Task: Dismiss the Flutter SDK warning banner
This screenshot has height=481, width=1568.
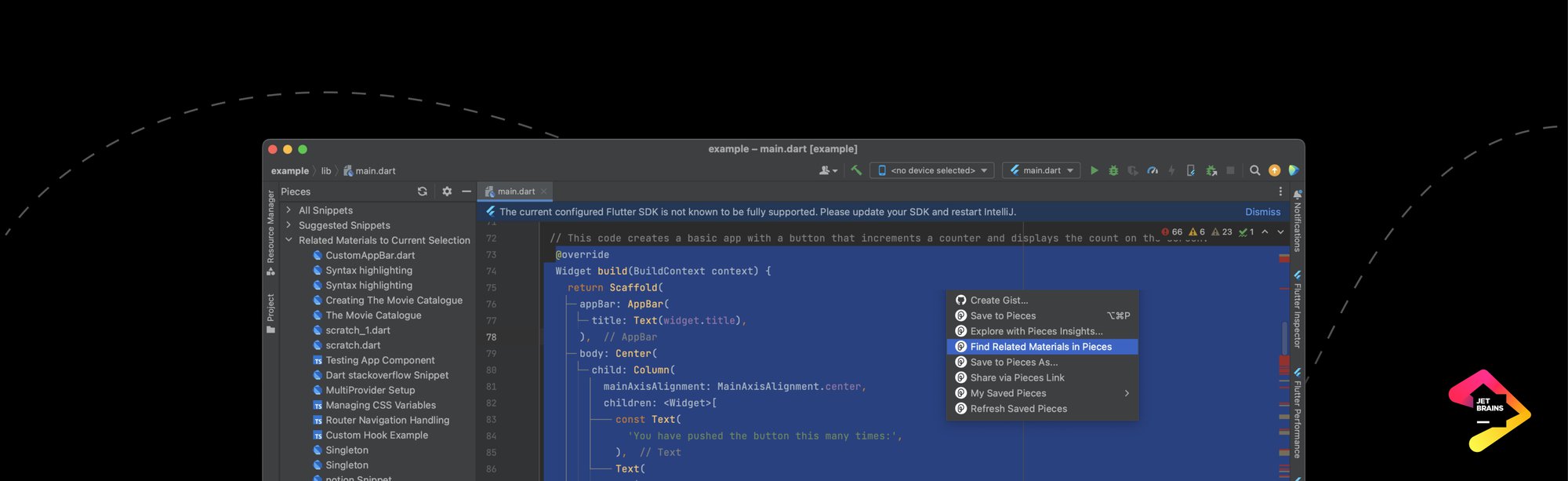Action: point(1262,212)
